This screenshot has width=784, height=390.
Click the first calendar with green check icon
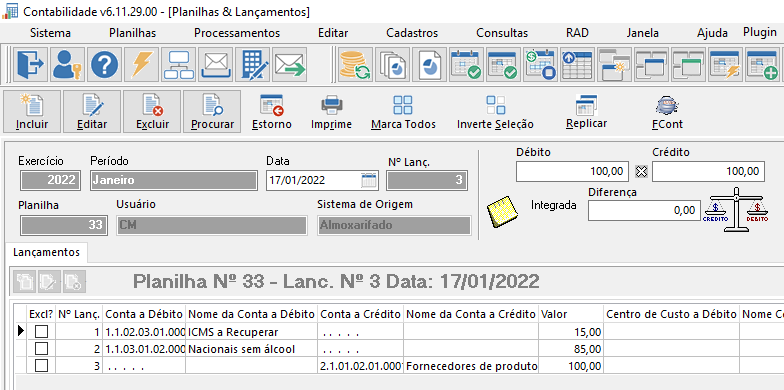pyautogui.click(x=466, y=64)
